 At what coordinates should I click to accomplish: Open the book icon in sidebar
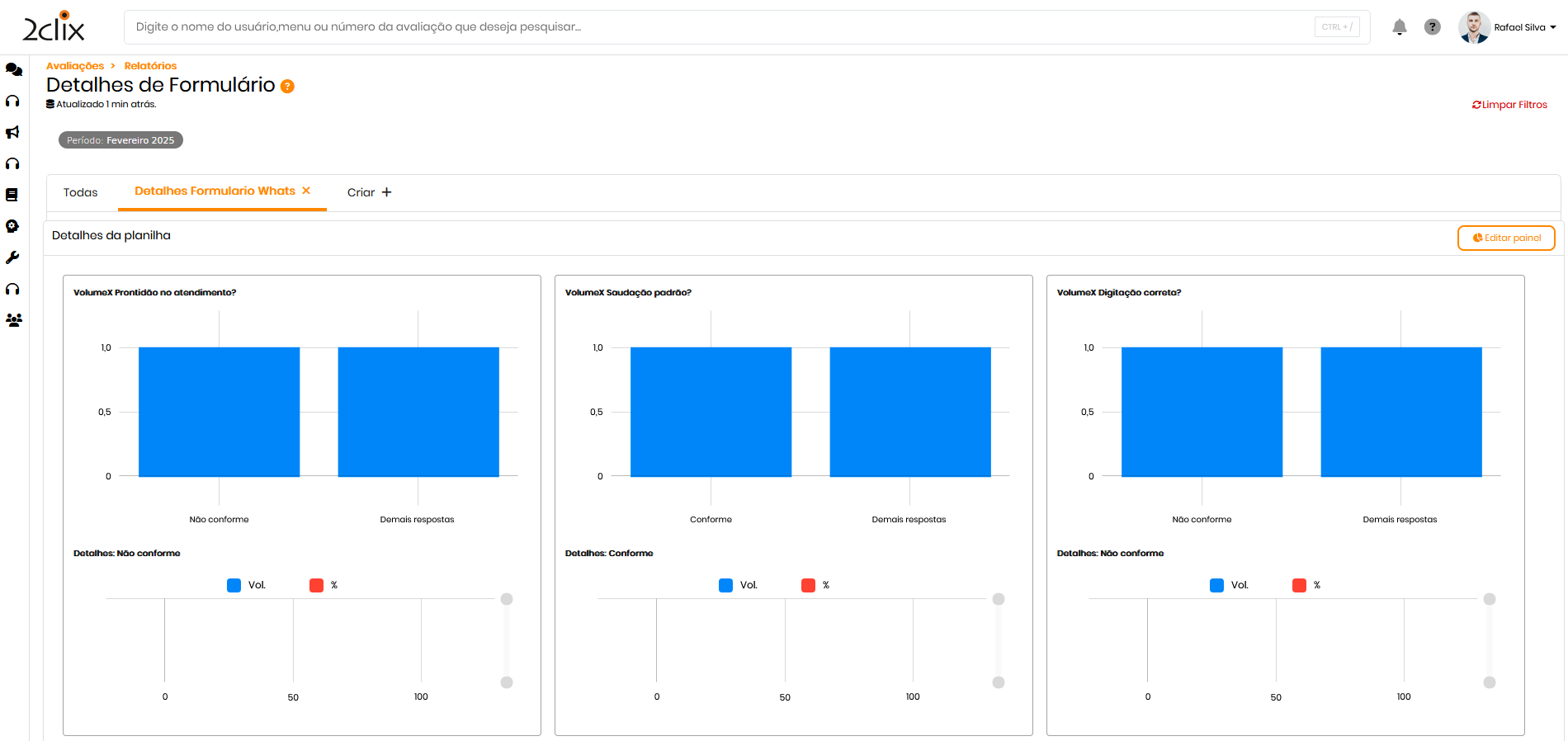coord(12,195)
